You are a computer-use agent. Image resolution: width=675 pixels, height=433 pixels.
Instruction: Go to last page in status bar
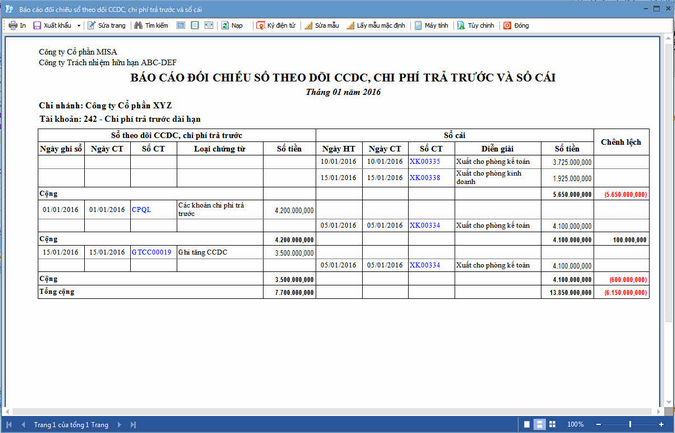(x=133, y=424)
